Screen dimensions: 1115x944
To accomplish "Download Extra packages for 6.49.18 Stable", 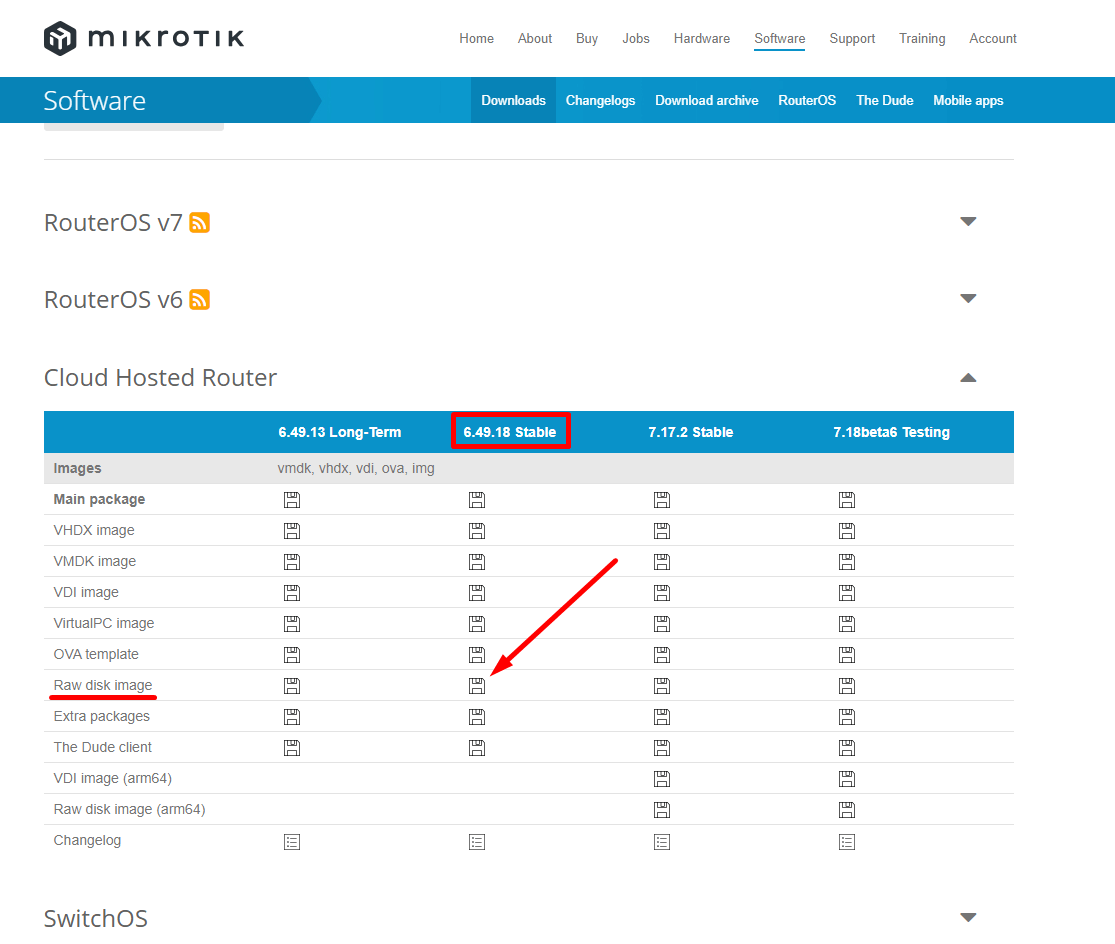I will click(476, 717).
